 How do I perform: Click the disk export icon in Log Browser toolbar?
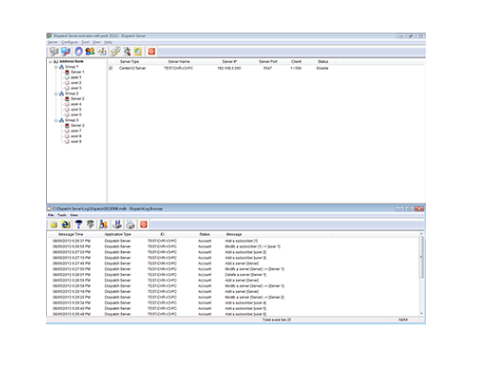click(x=117, y=225)
